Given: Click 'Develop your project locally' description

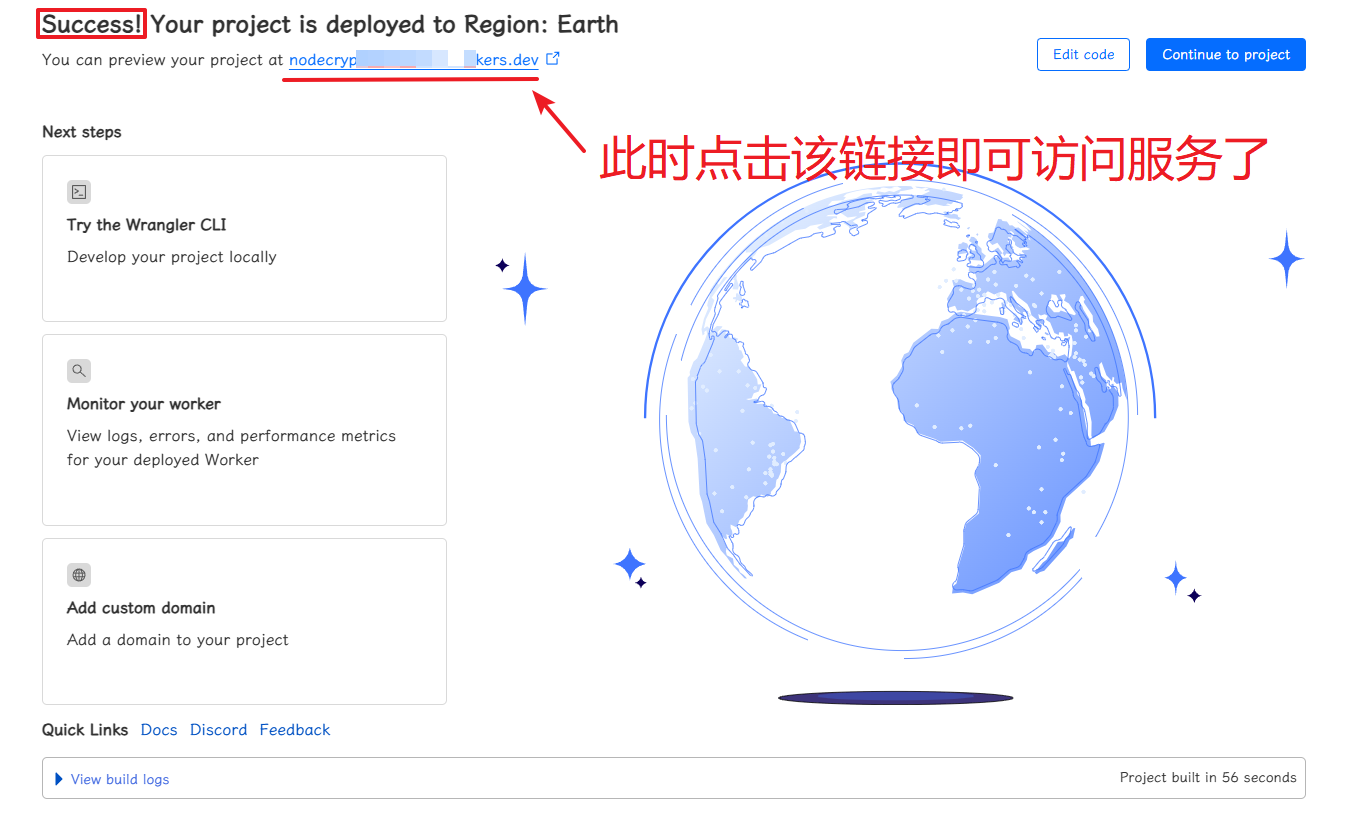Looking at the screenshot, I should coord(172,257).
